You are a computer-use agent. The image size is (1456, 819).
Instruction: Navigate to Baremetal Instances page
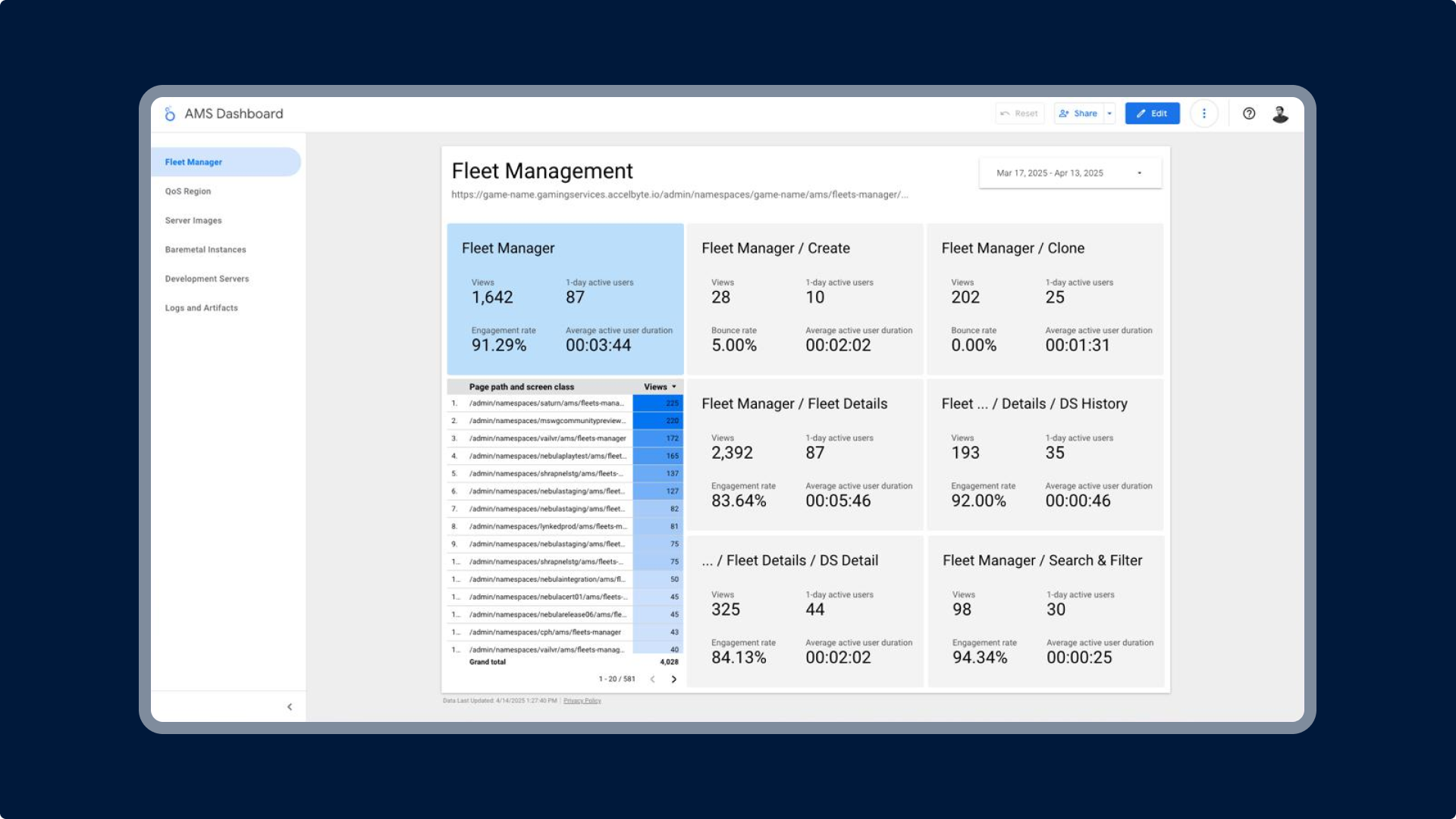(x=206, y=249)
